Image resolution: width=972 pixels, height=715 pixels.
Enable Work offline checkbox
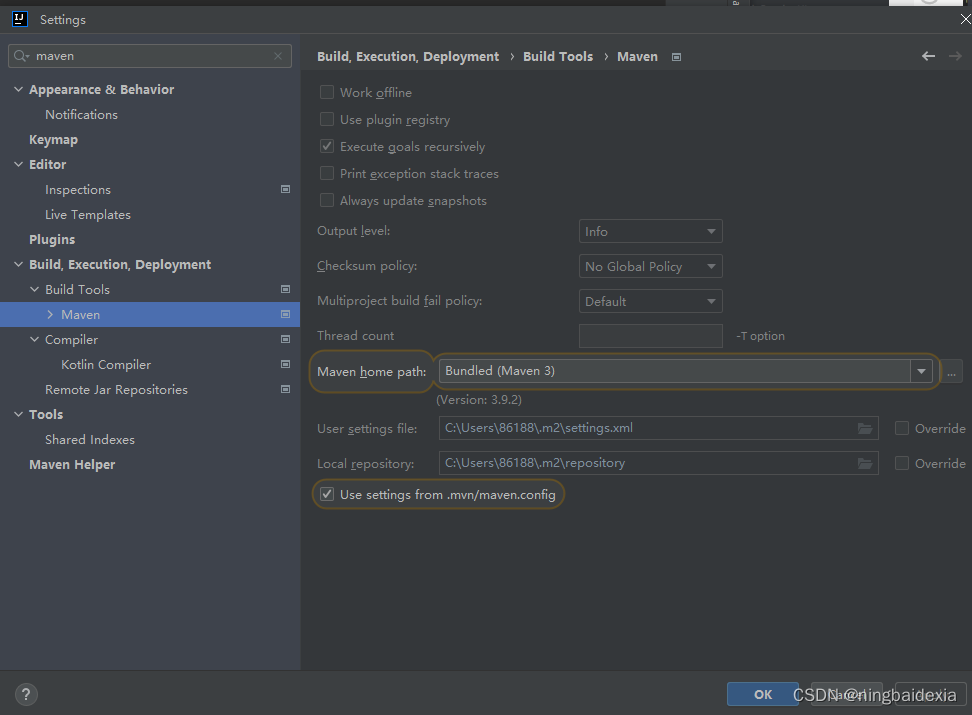click(327, 92)
